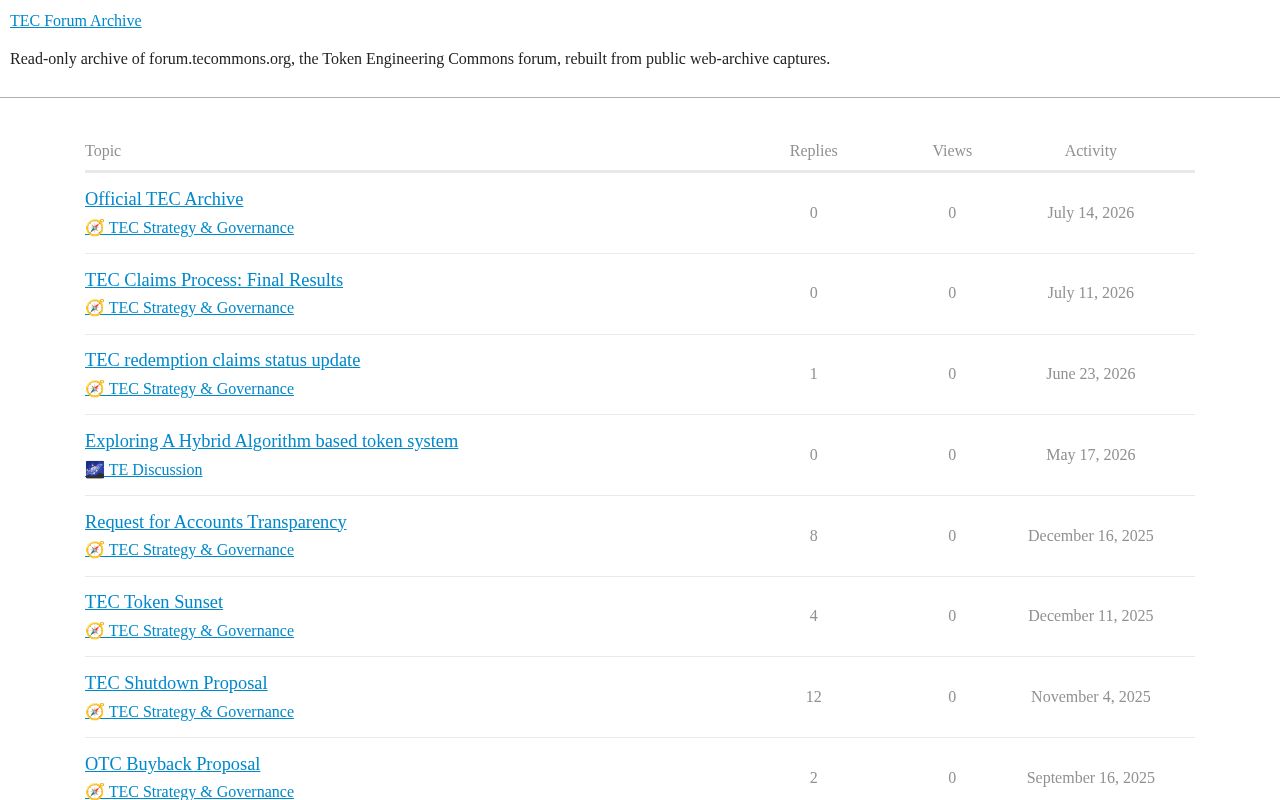Click compass icon under Official TEC Archive
This screenshot has width=1280, height=800.
(x=95, y=228)
